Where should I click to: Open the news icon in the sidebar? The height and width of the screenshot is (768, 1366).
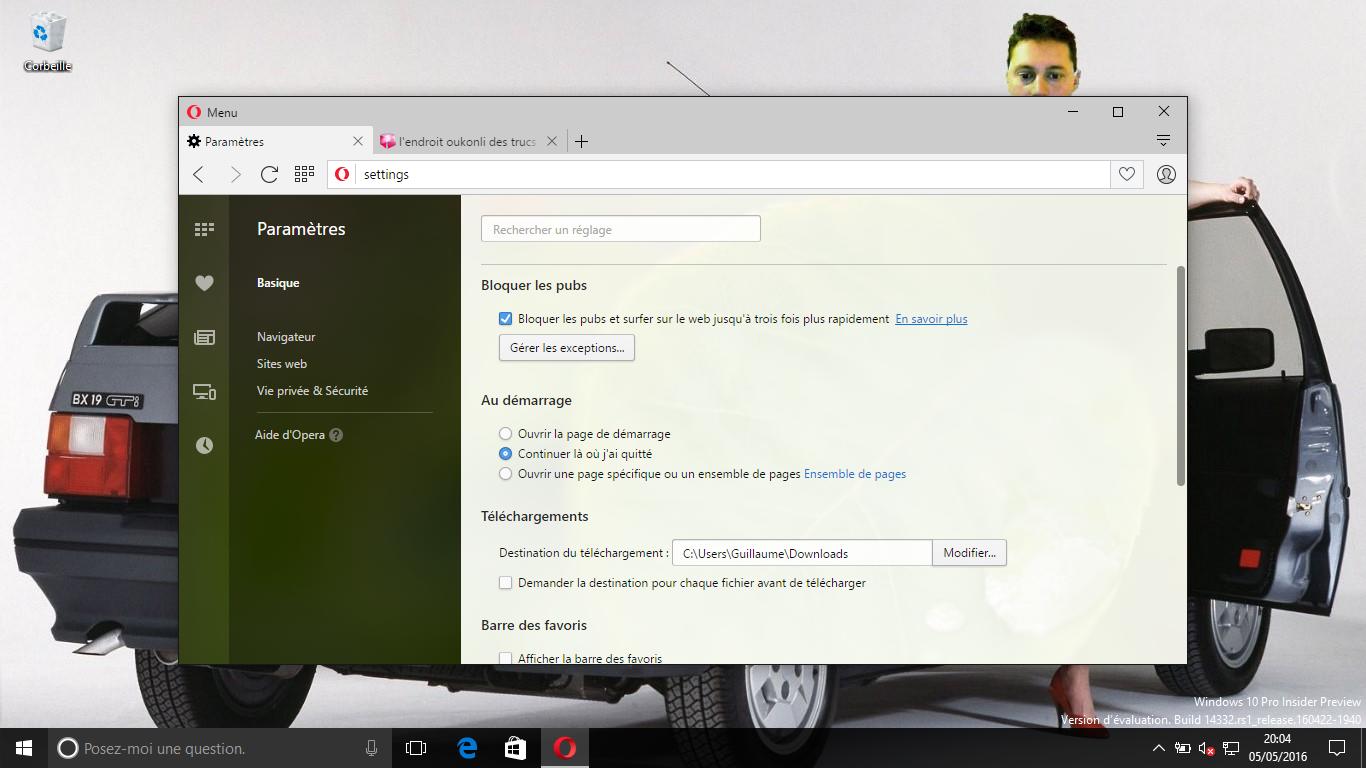point(204,338)
